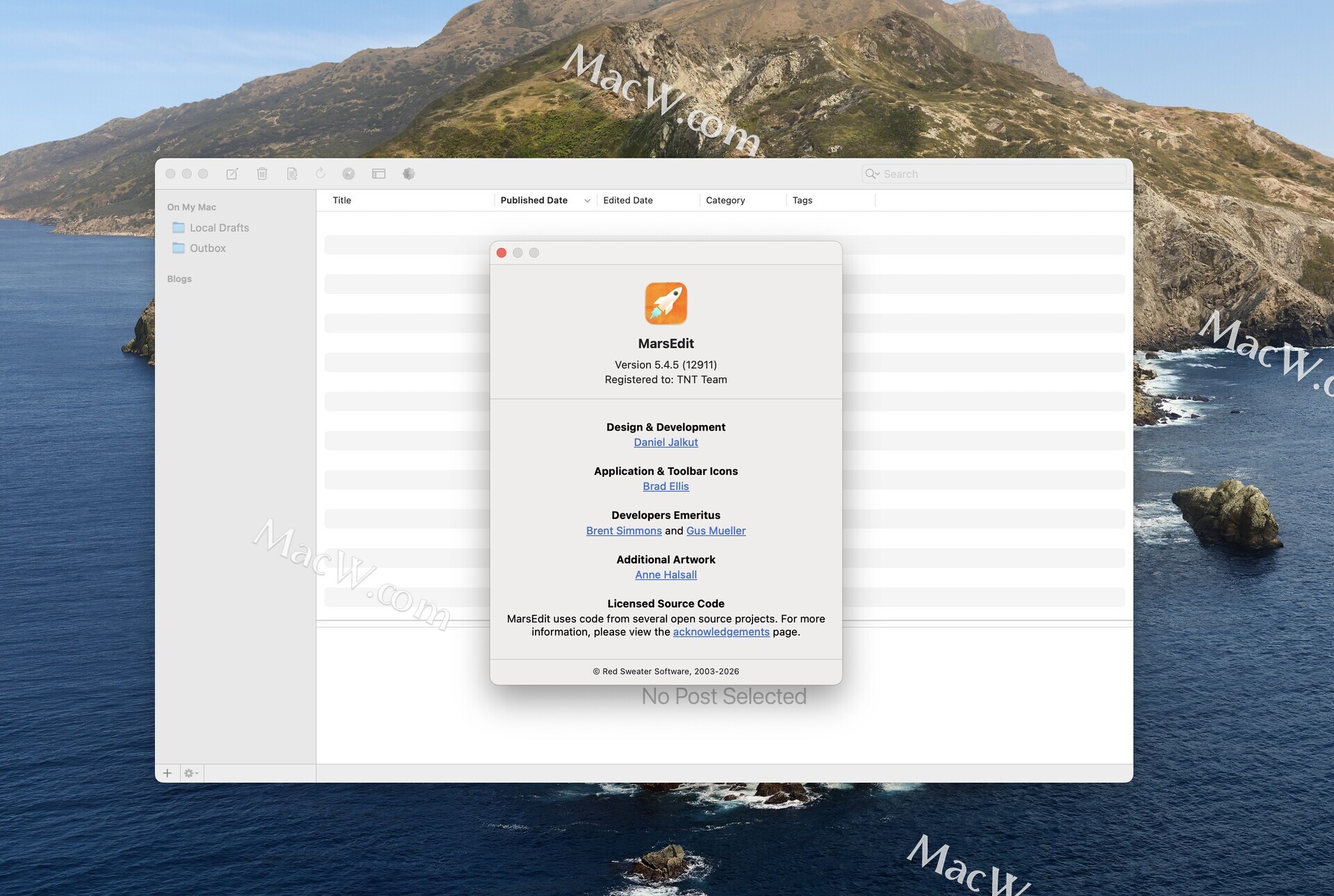Viewport: 1334px width, 896px height.
Task: Click the Category column header
Action: click(725, 200)
